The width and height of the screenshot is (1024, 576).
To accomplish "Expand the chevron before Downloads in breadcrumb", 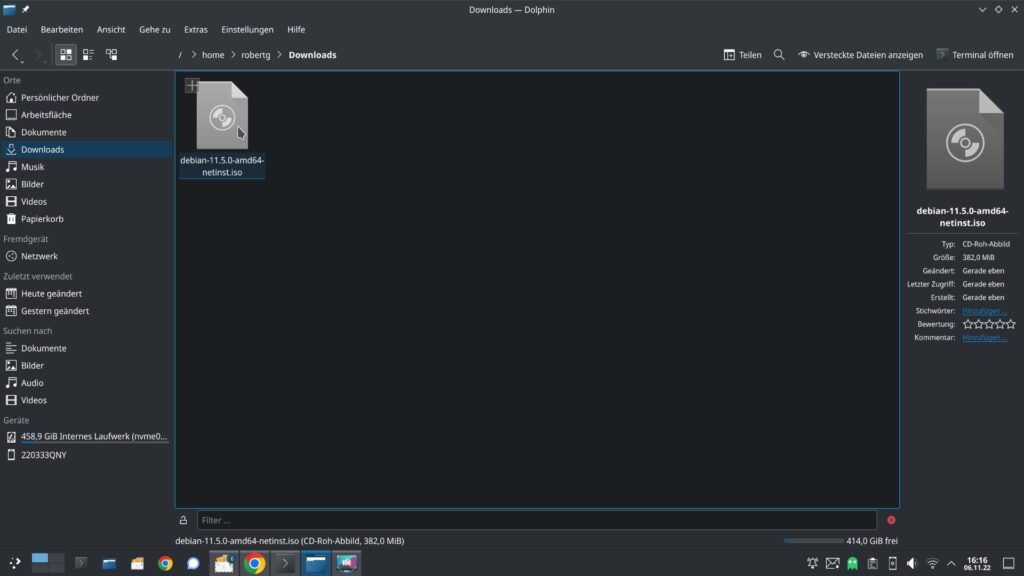I will tap(280, 55).
